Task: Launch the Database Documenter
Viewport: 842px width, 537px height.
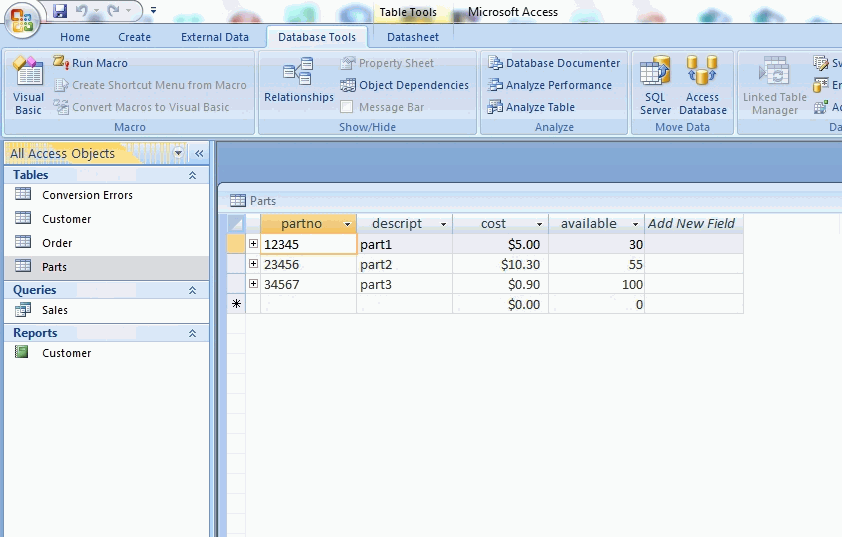Action: coord(554,63)
